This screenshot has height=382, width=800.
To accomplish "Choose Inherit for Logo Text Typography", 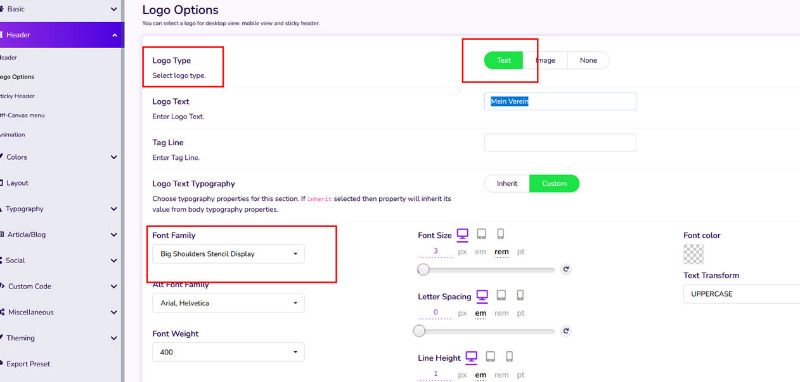I will click(x=507, y=184).
